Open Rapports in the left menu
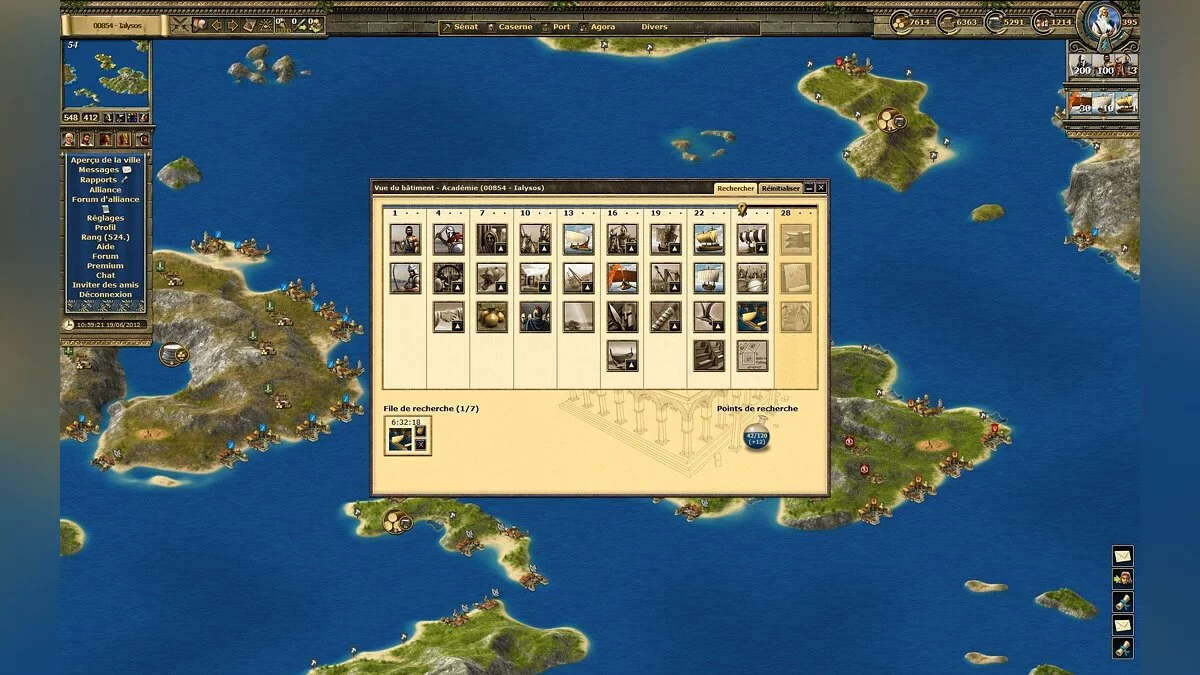This screenshot has height=675, width=1200. click(x=98, y=180)
